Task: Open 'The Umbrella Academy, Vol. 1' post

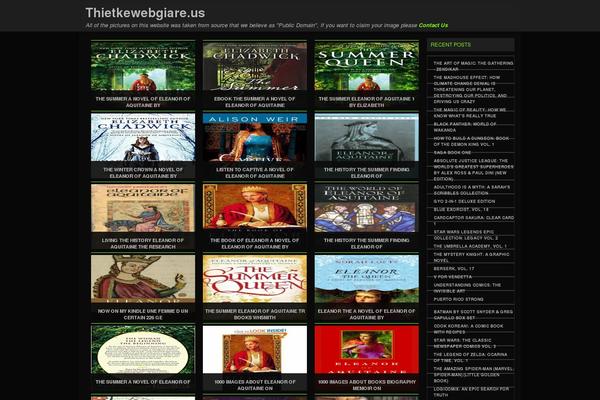Action: click(x=470, y=246)
